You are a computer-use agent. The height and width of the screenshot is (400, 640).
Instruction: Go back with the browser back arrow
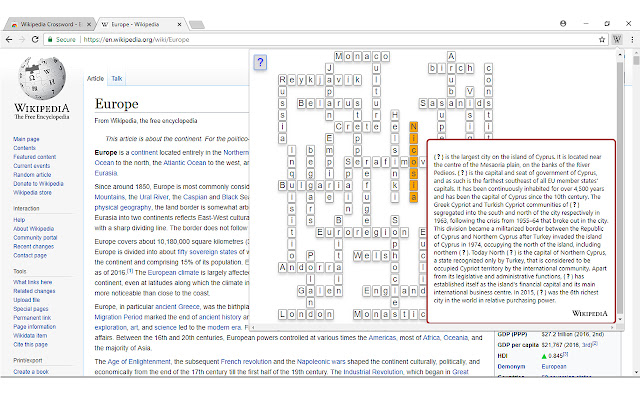click(9, 40)
